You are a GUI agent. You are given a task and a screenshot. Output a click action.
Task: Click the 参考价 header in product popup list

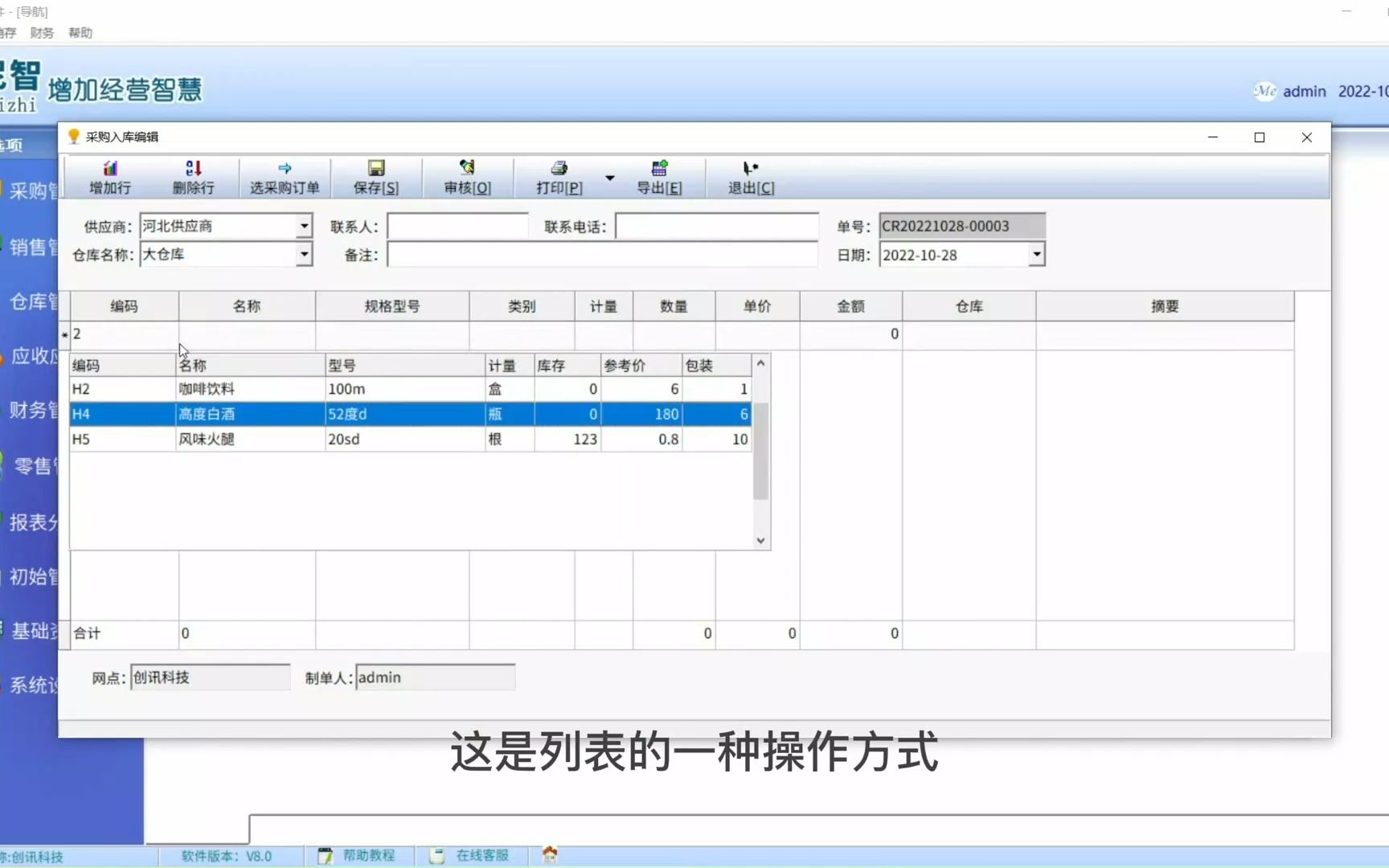click(x=641, y=366)
